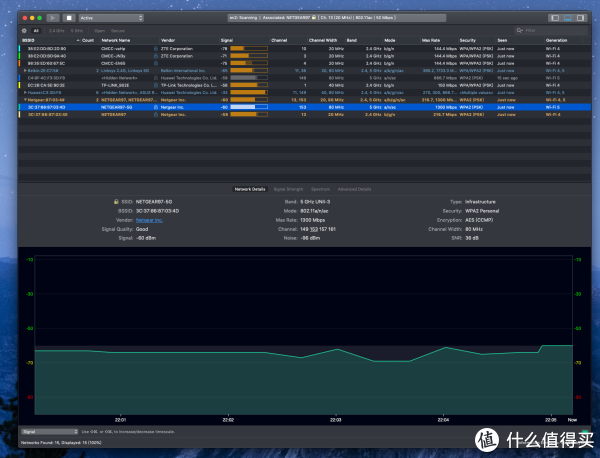Sort table by BSSID column

point(28,40)
